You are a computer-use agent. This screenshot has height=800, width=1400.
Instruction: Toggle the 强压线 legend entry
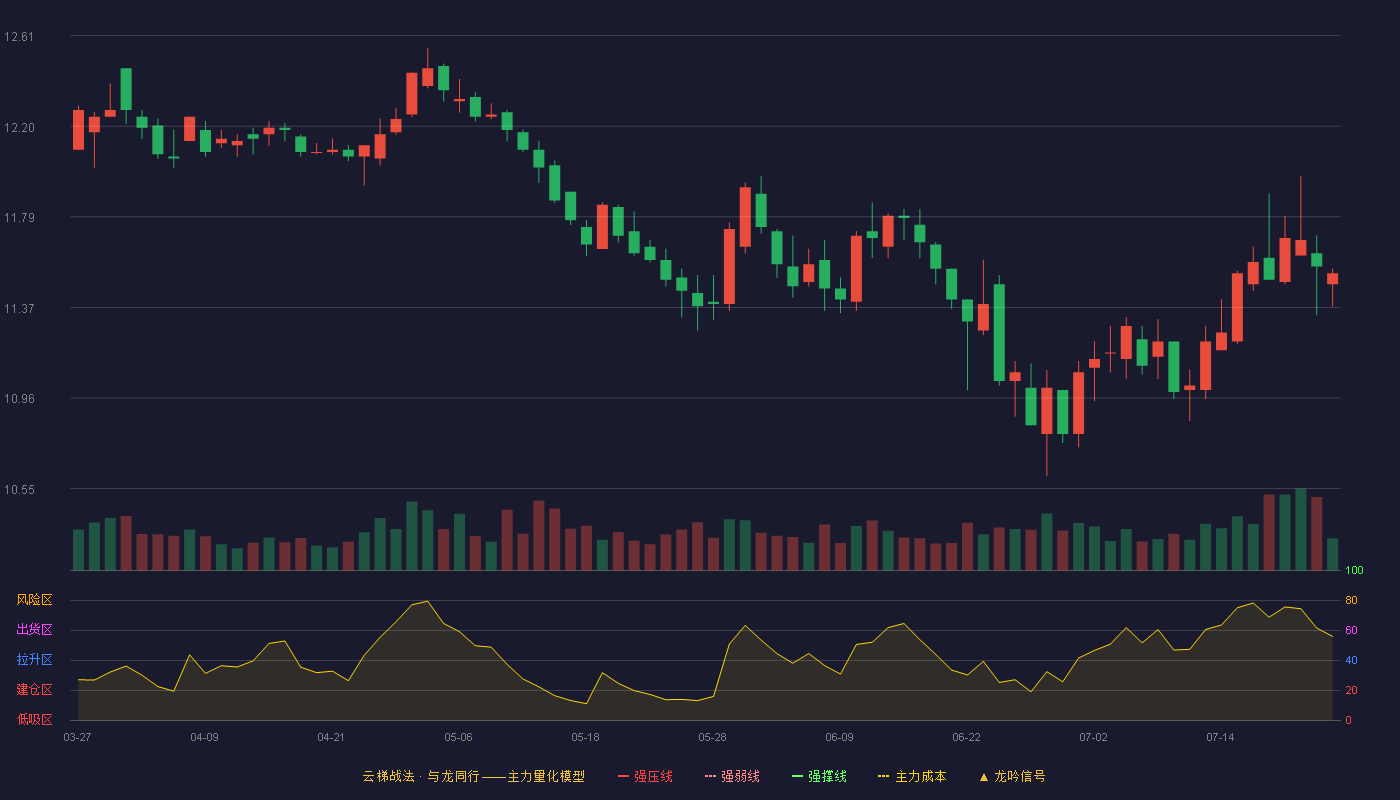[x=645, y=776]
